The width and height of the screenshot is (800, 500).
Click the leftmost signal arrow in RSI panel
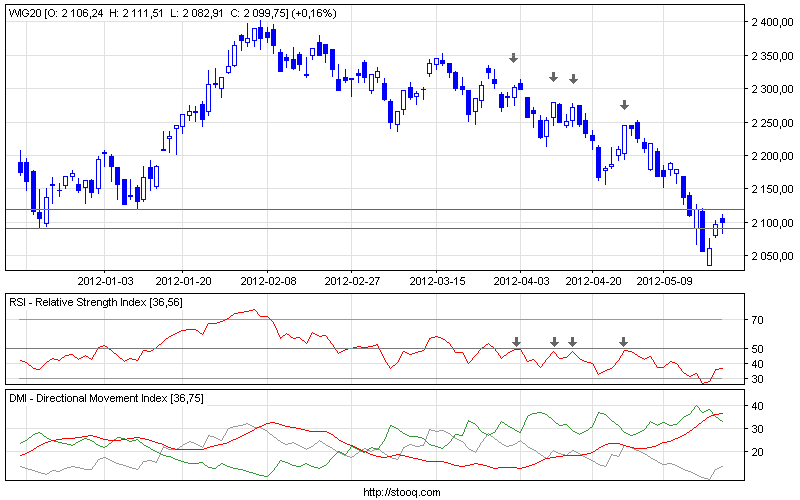[516, 341]
